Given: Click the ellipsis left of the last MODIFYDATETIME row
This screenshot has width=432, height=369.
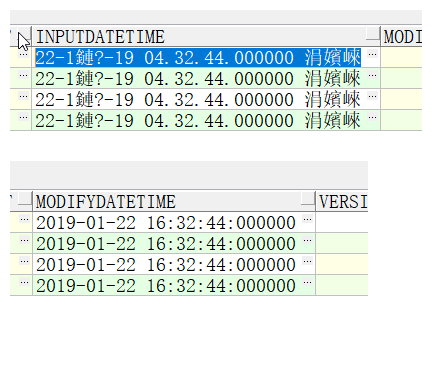Looking at the screenshot, I should point(24,282).
